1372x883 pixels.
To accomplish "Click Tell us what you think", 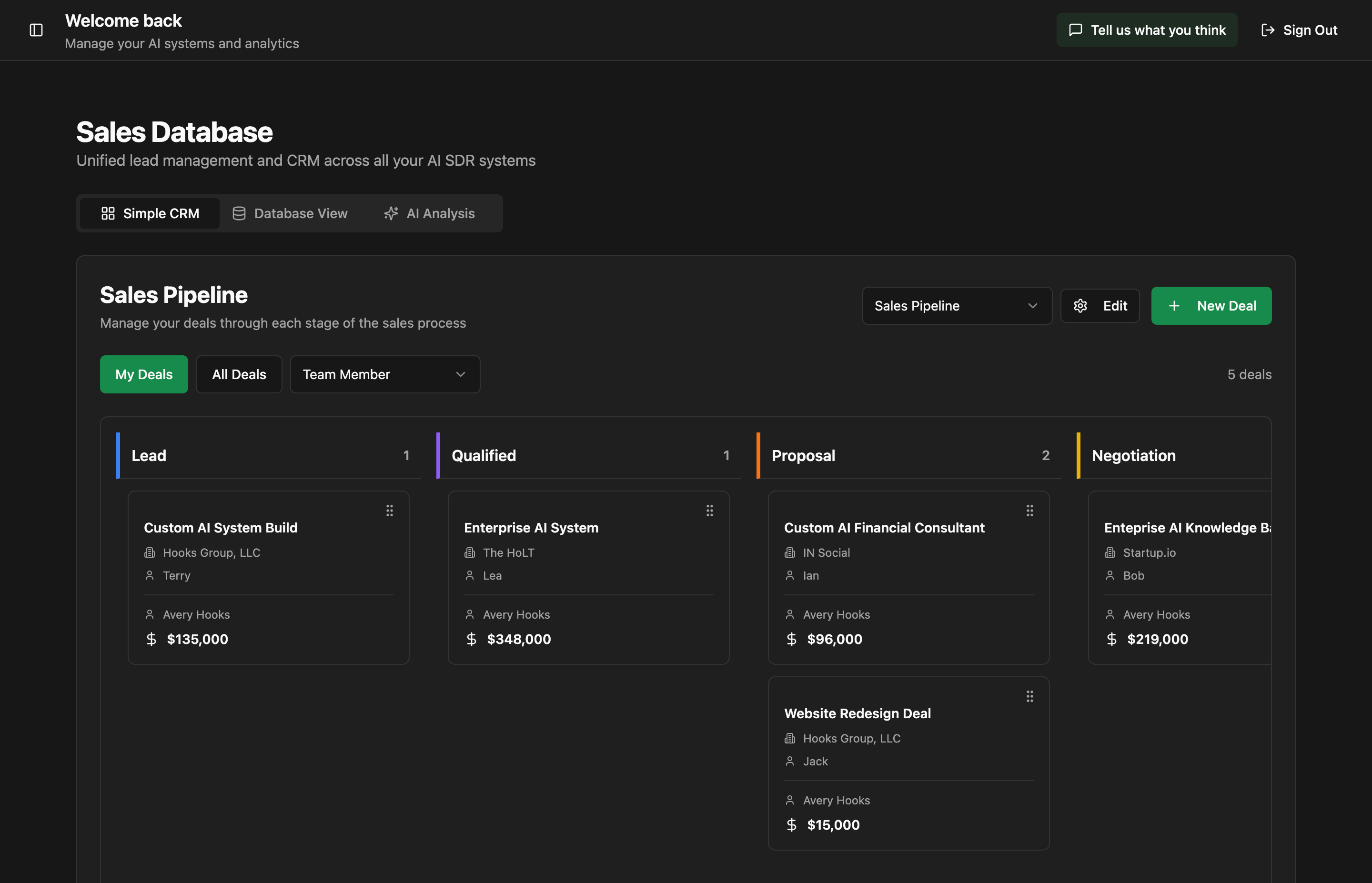I will click(x=1158, y=30).
